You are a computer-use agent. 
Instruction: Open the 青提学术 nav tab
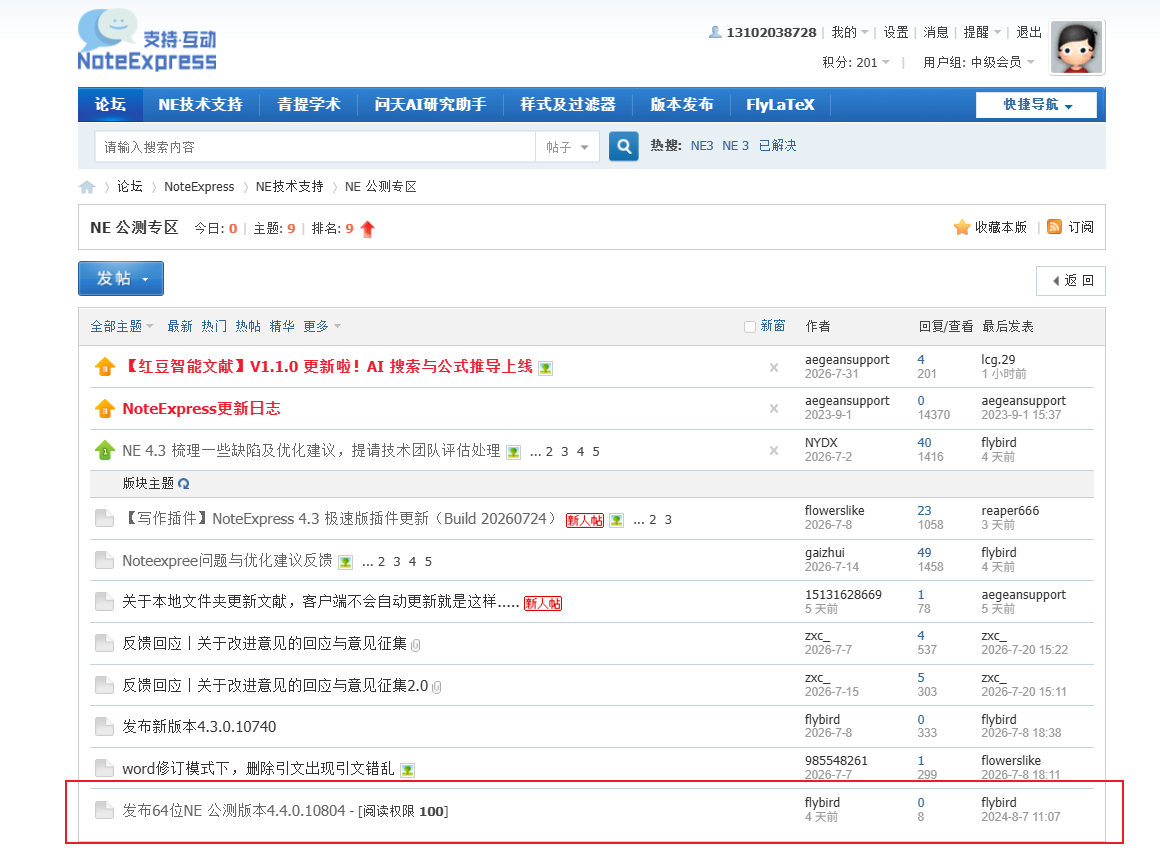point(308,105)
